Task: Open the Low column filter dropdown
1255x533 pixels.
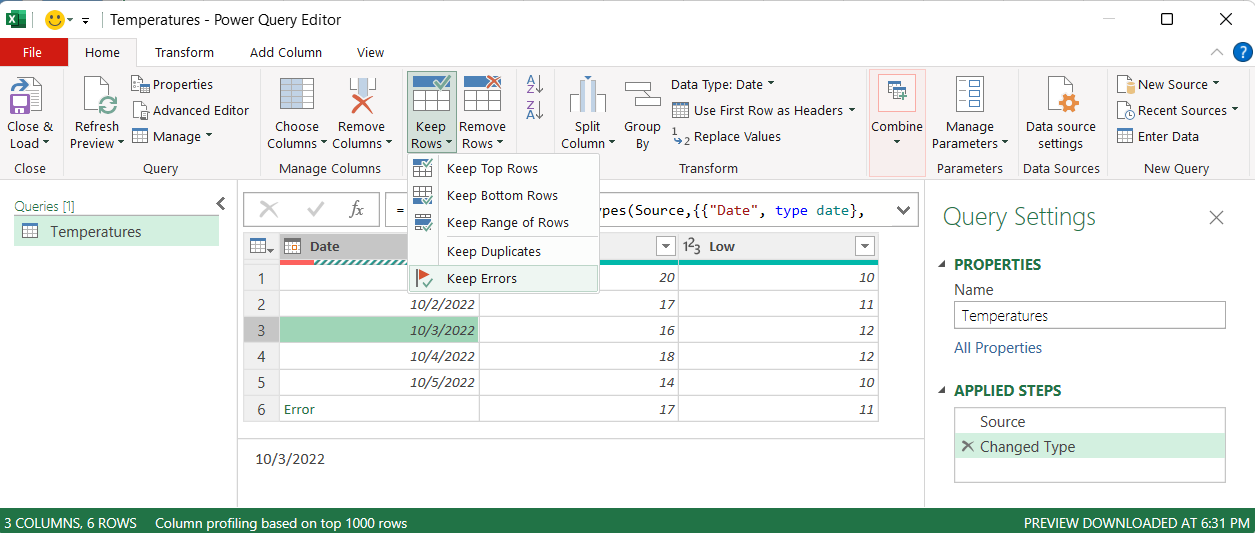Action: (865, 246)
